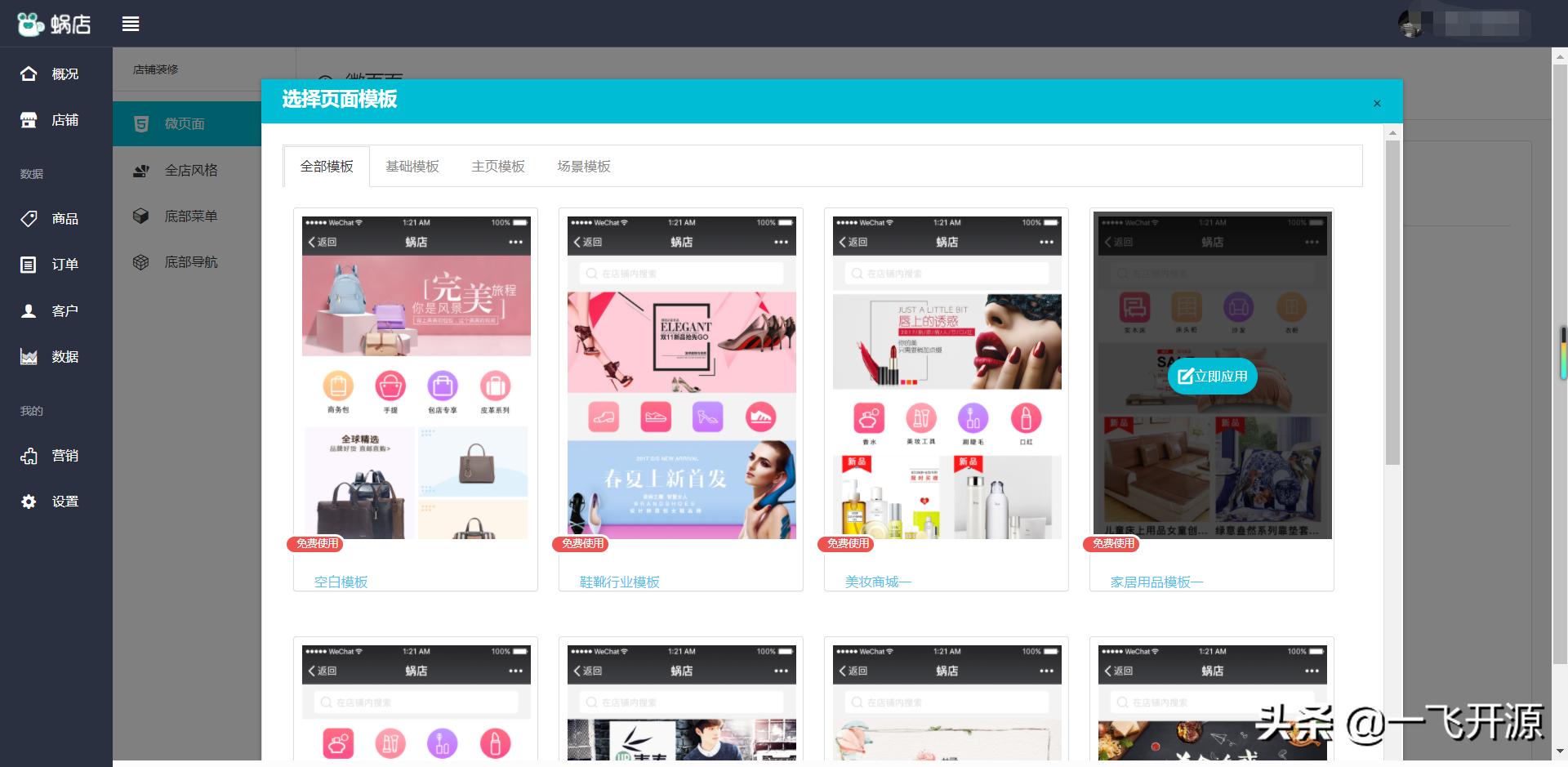Open the 家居用品模板一 link
Screen dimensions: 1568x767
point(1156,582)
